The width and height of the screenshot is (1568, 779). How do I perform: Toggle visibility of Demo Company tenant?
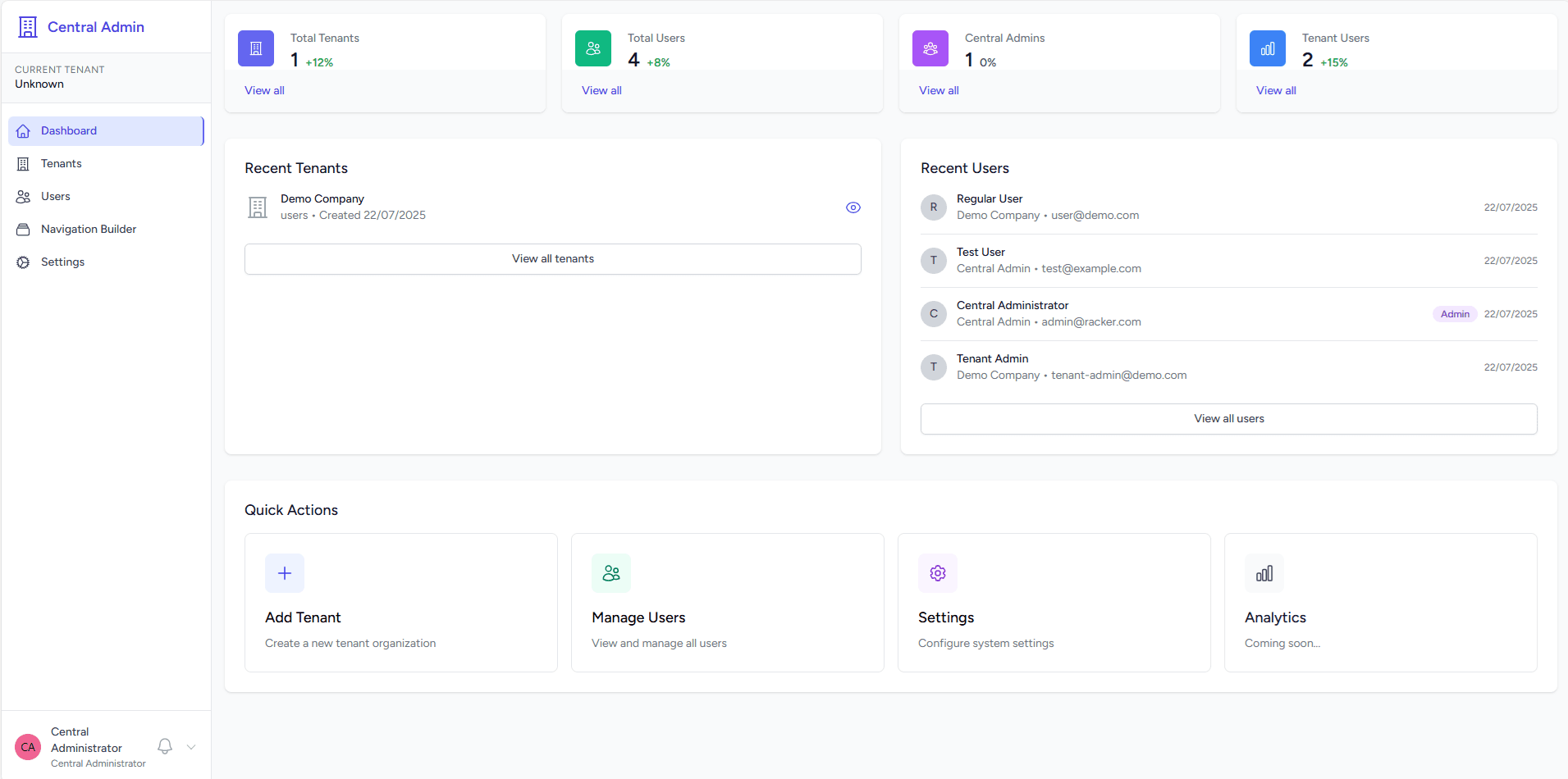point(853,207)
